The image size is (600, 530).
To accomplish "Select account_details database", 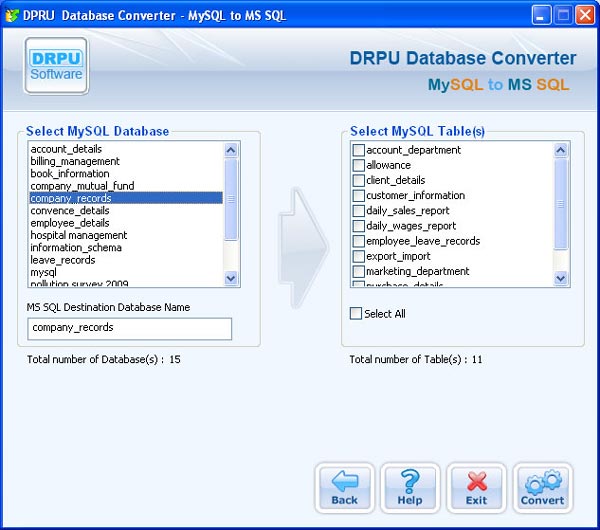I will tap(126, 149).
